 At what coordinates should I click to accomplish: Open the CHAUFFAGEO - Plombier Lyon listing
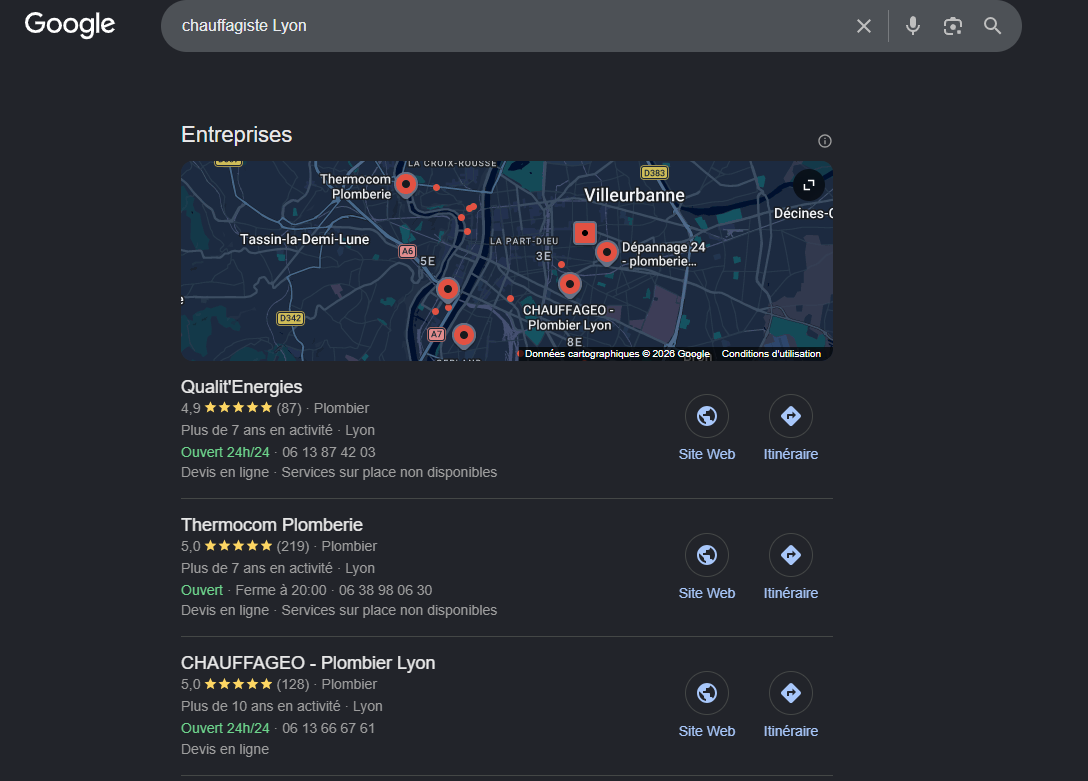(308, 663)
